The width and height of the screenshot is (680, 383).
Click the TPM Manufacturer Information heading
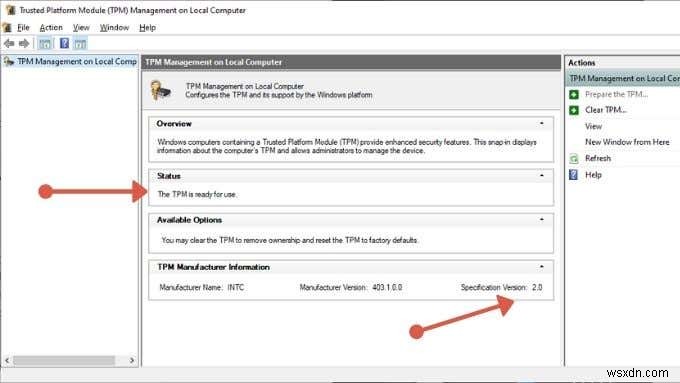213,267
